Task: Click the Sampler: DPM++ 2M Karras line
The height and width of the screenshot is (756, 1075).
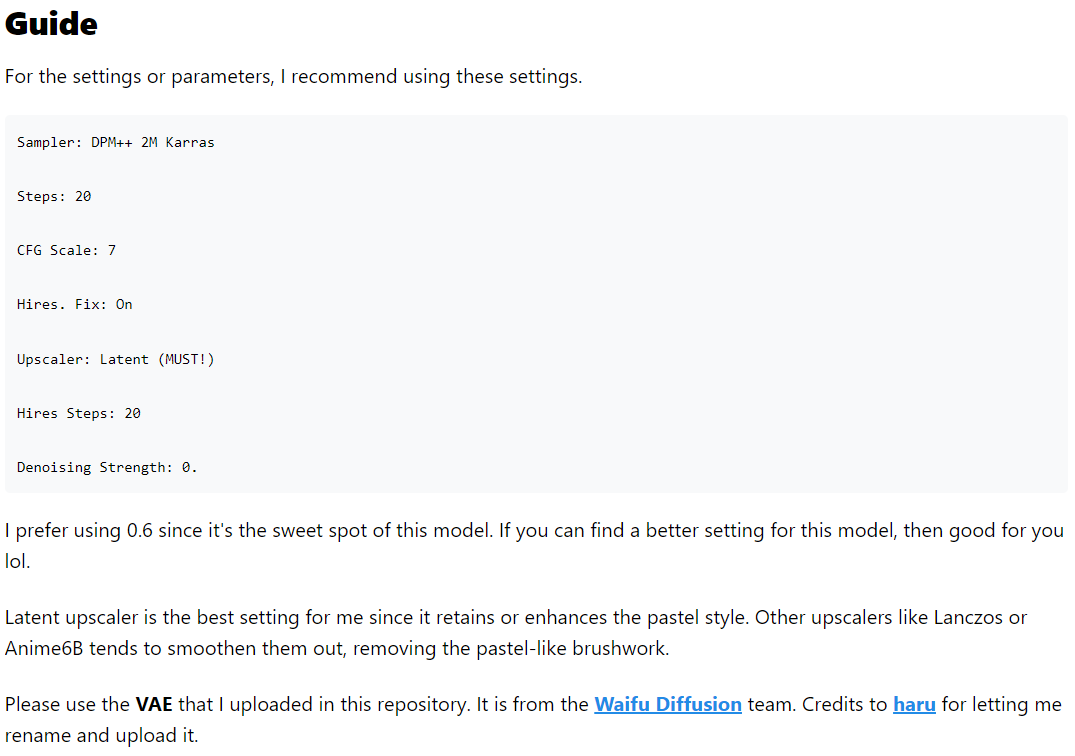Action: pos(115,143)
